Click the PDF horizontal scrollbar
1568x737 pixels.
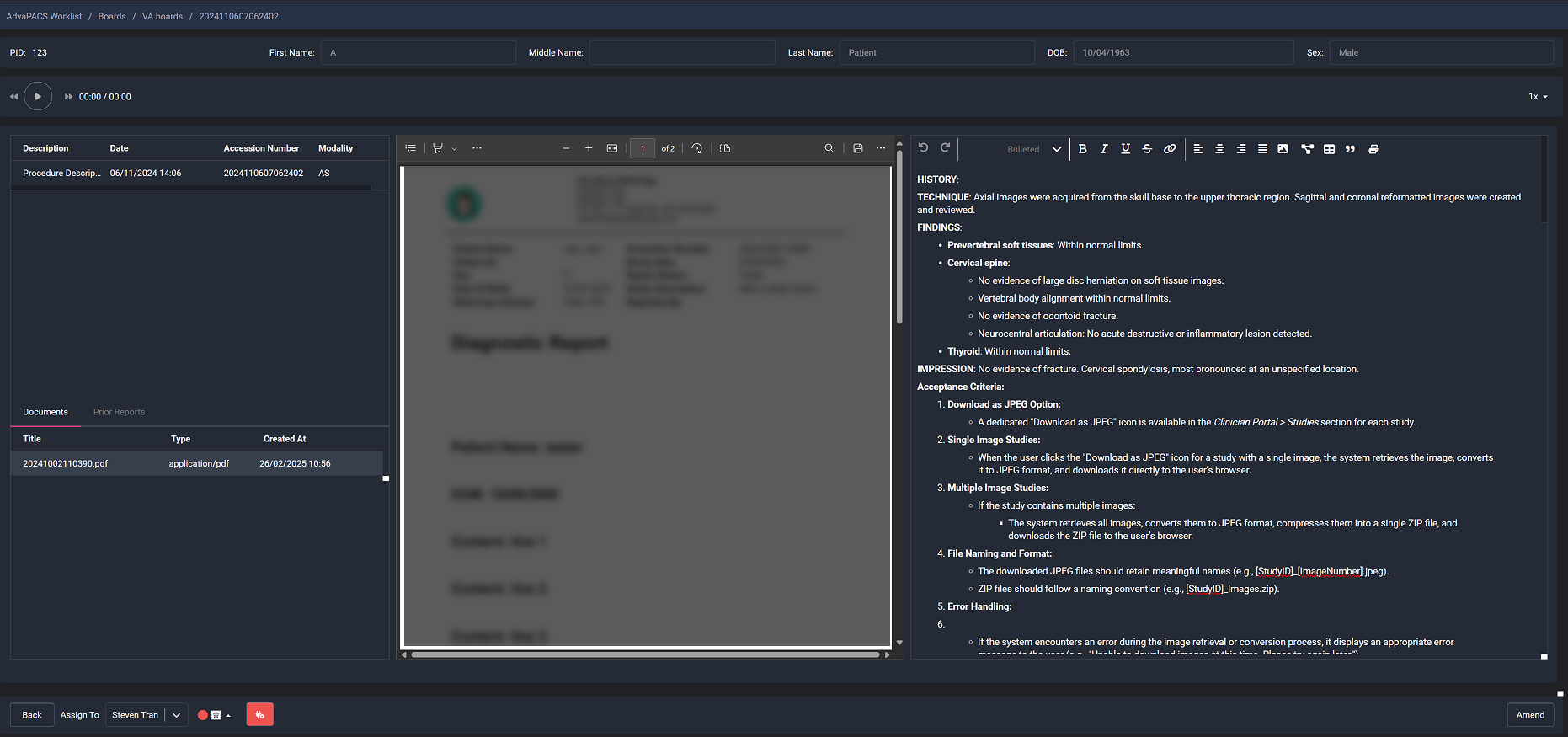tap(645, 654)
